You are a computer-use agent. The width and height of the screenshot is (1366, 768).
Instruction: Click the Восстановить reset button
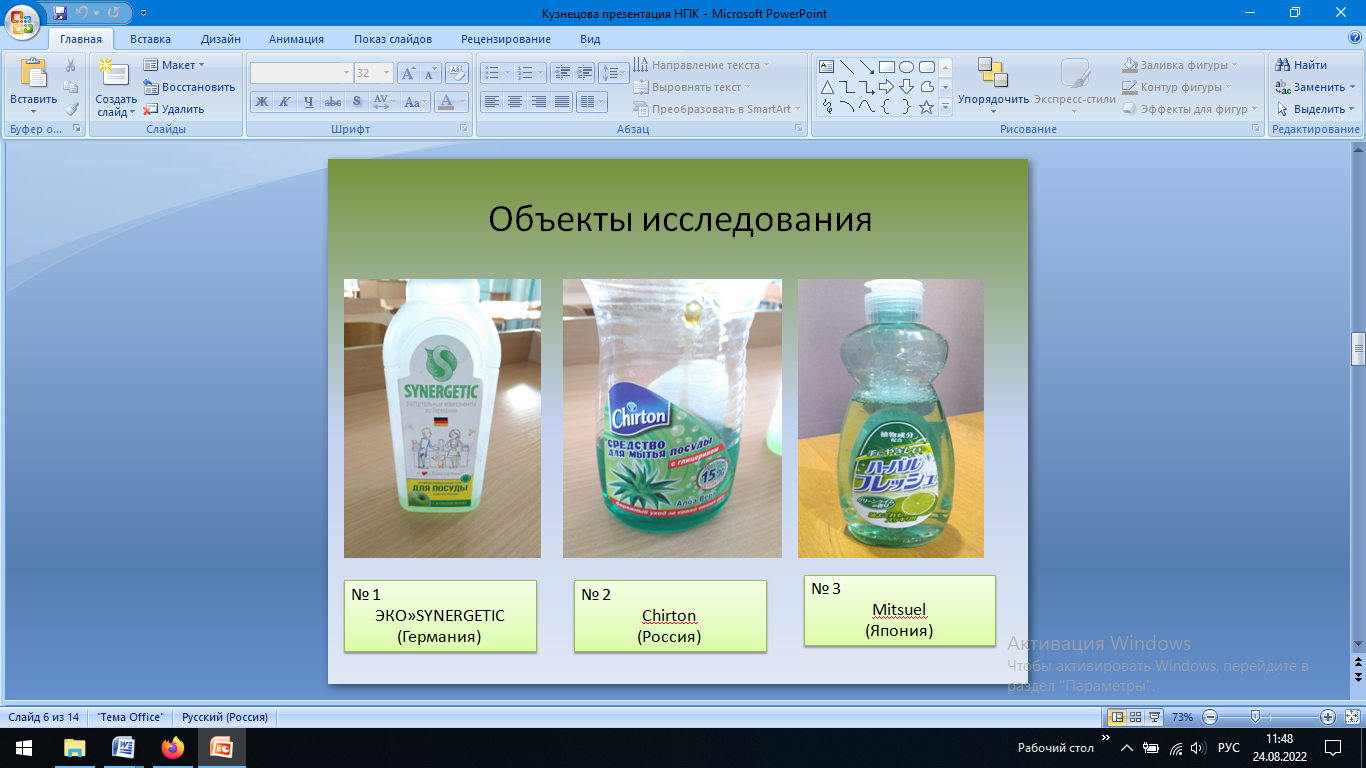(189, 87)
